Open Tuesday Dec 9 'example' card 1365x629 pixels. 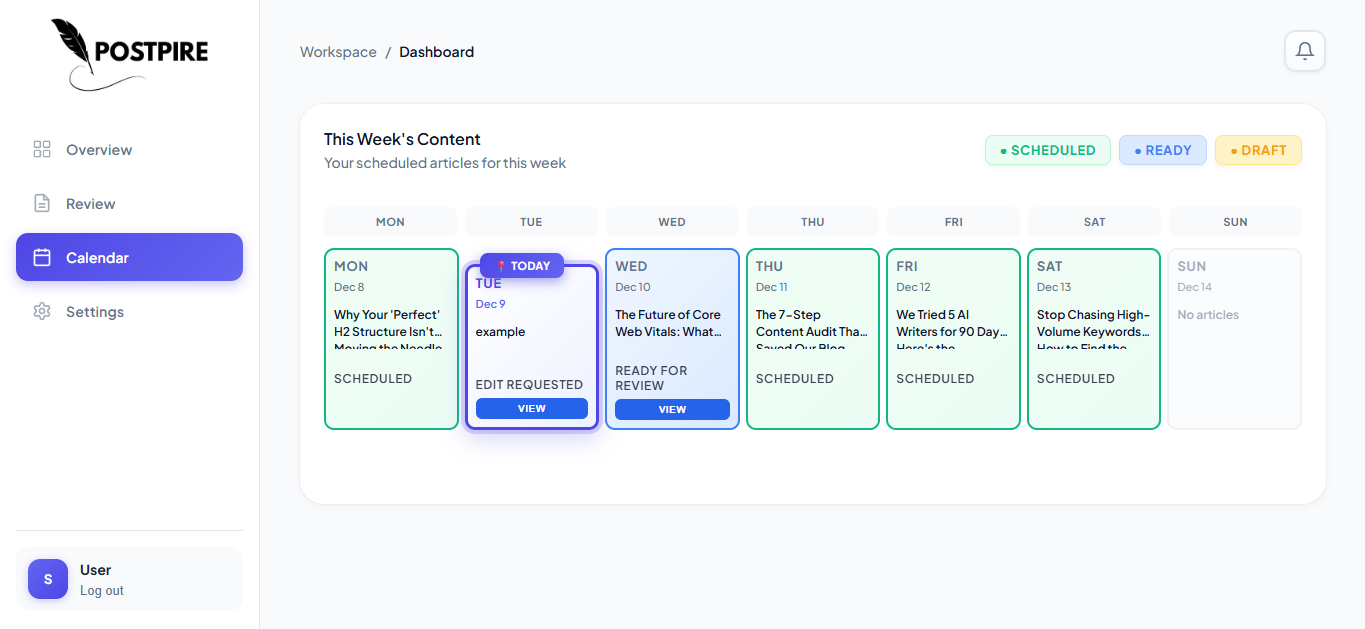[x=532, y=347]
